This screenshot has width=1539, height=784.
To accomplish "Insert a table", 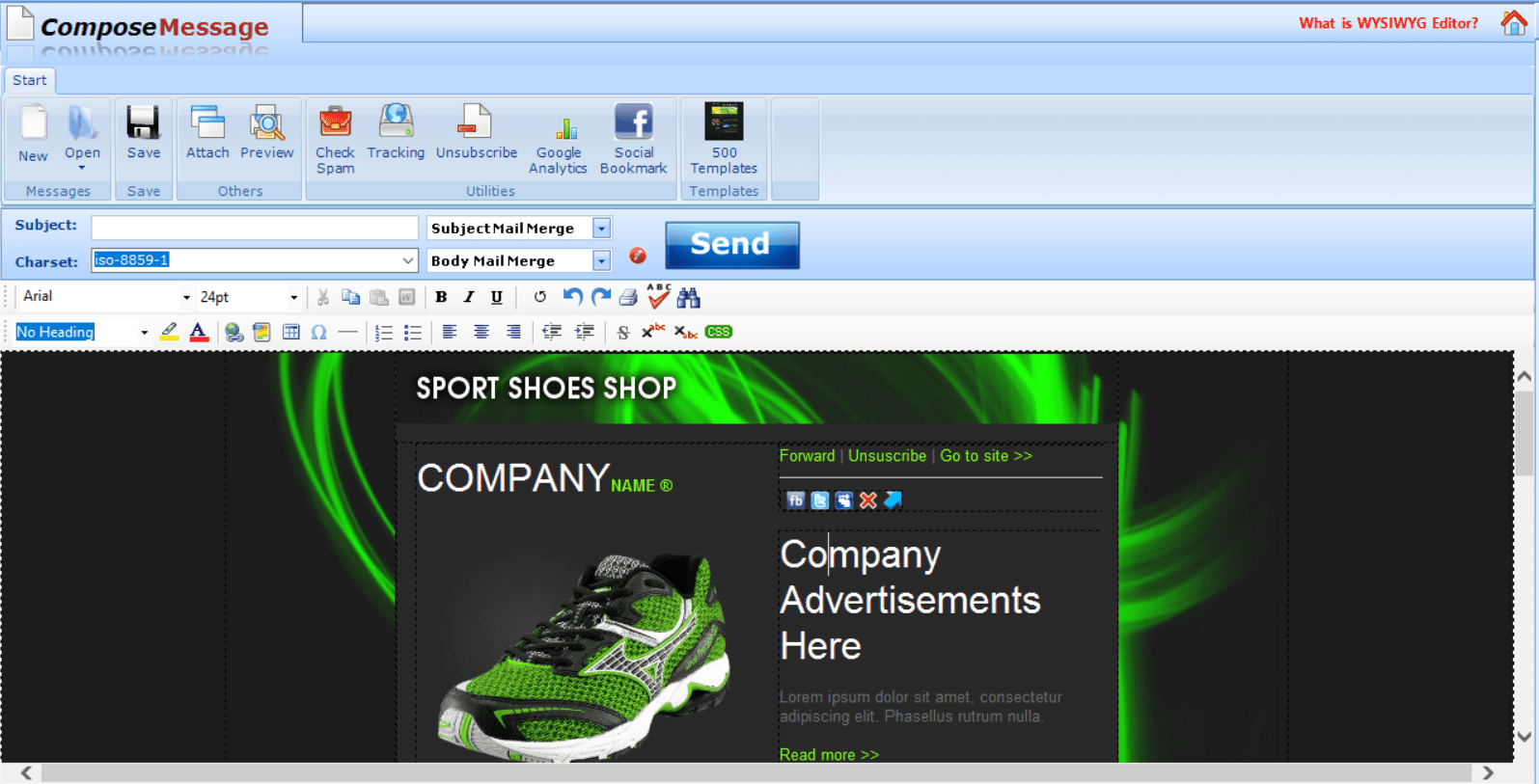I will [290, 333].
